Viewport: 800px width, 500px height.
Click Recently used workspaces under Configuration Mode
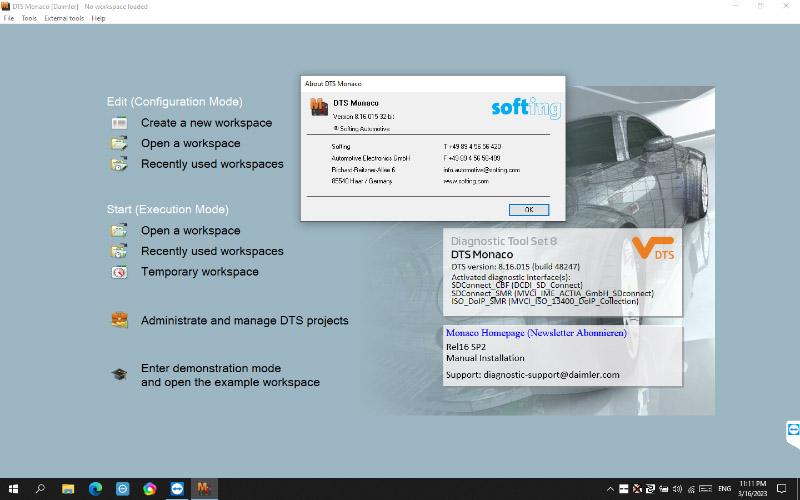pos(212,164)
